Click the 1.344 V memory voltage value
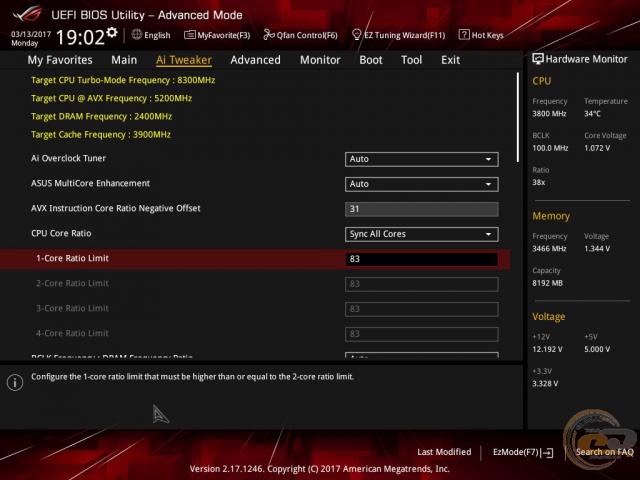This screenshot has width=640, height=480. (x=597, y=249)
